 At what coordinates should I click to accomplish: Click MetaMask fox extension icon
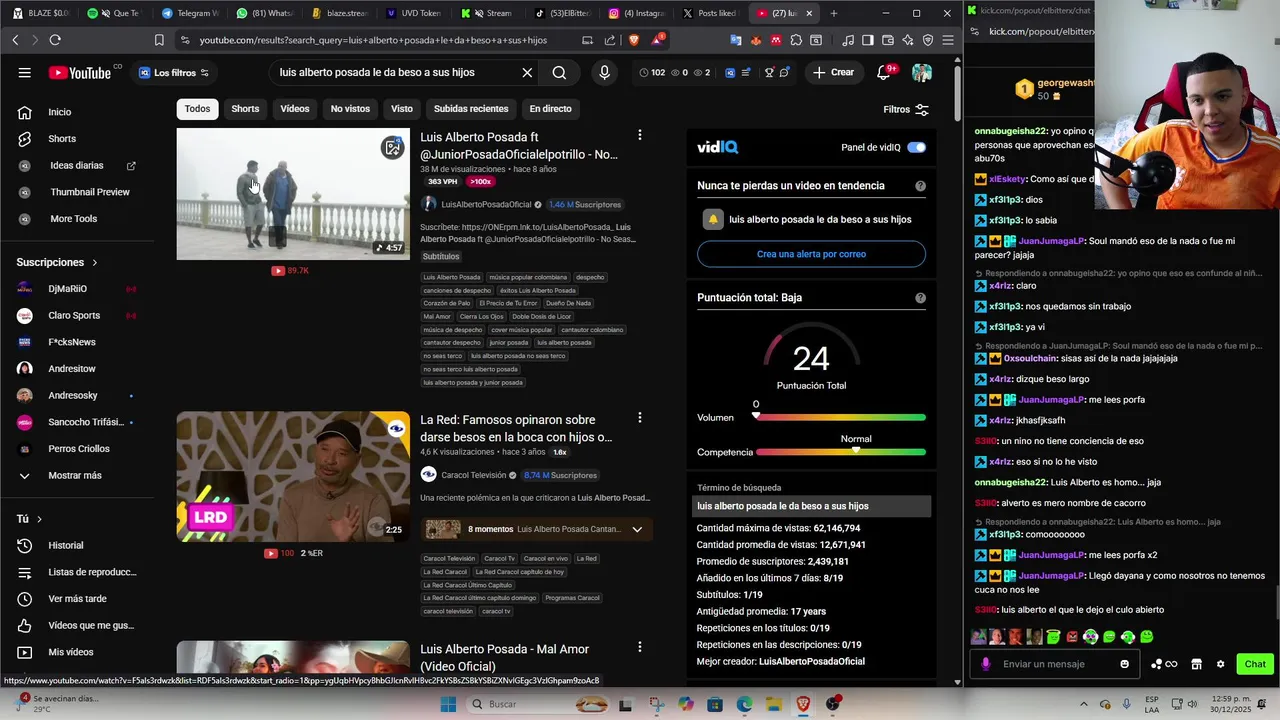pos(755,40)
